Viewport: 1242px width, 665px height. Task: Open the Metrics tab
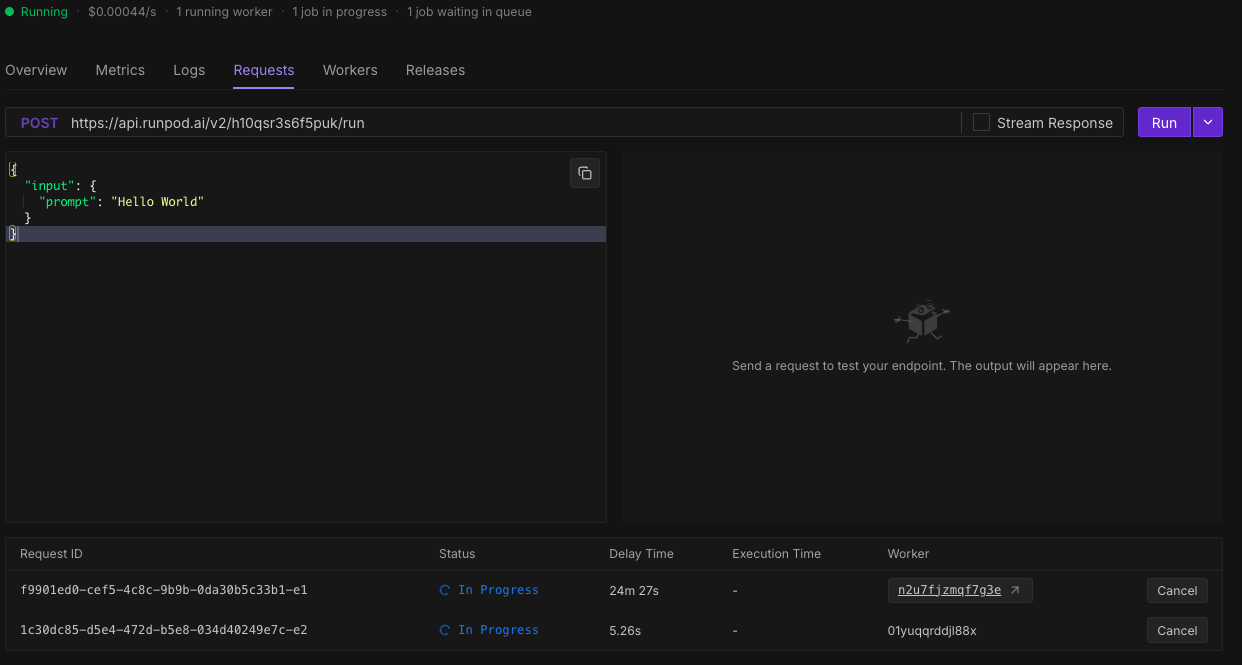pos(120,70)
